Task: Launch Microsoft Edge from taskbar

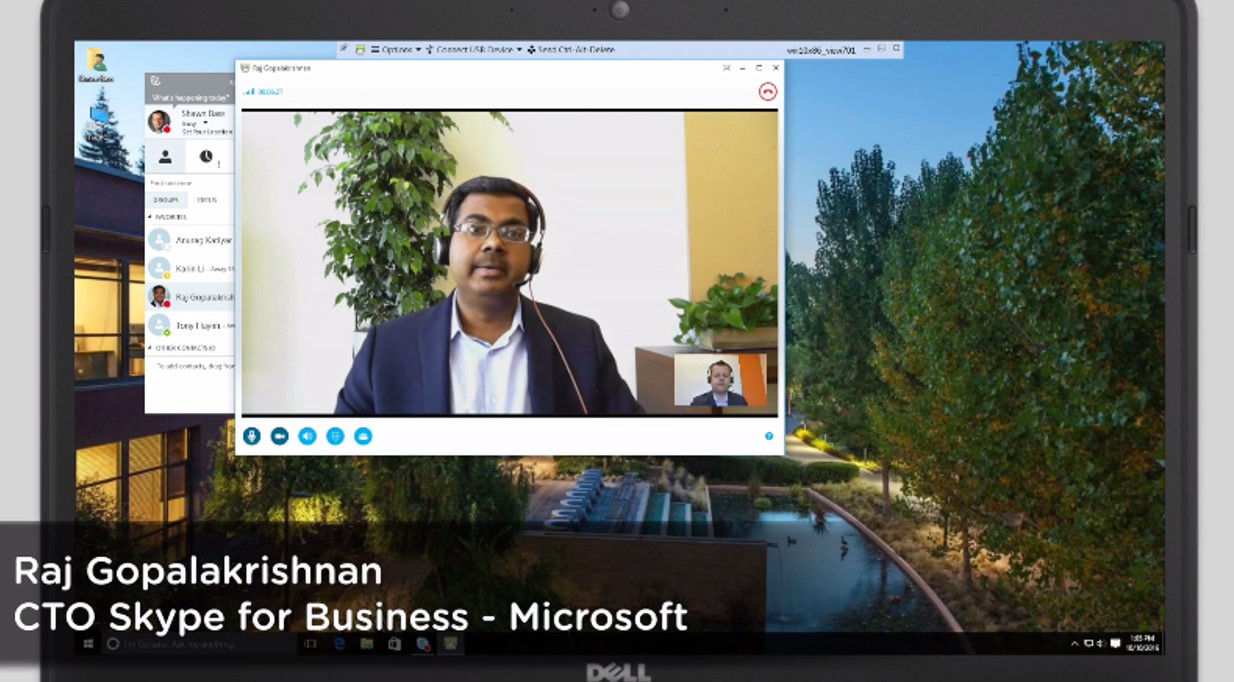Action: click(x=339, y=644)
